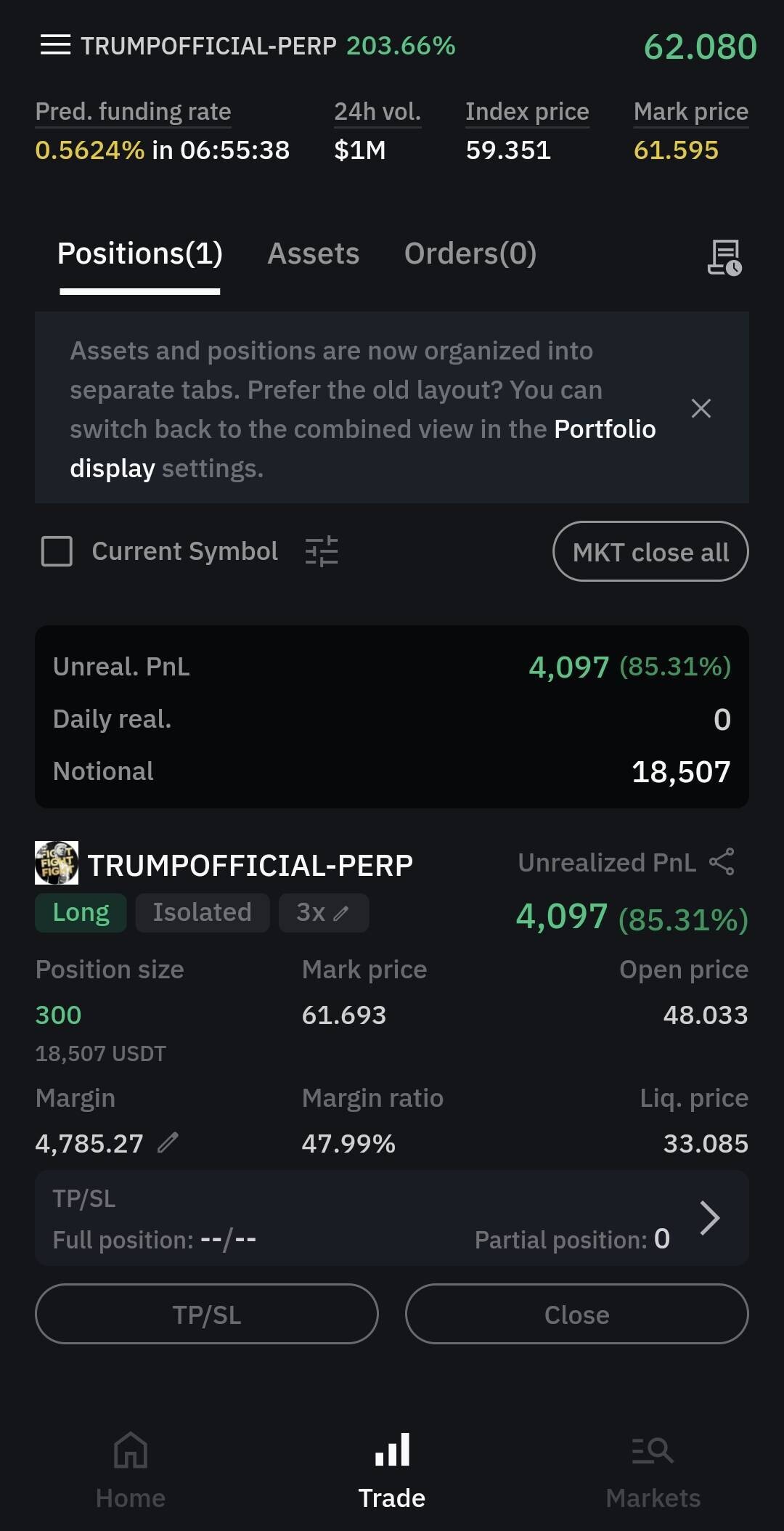The image size is (784, 1531).
Task: Tap the TRUMPOFFICIAL token logo thumbnail
Action: tap(57, 863)
